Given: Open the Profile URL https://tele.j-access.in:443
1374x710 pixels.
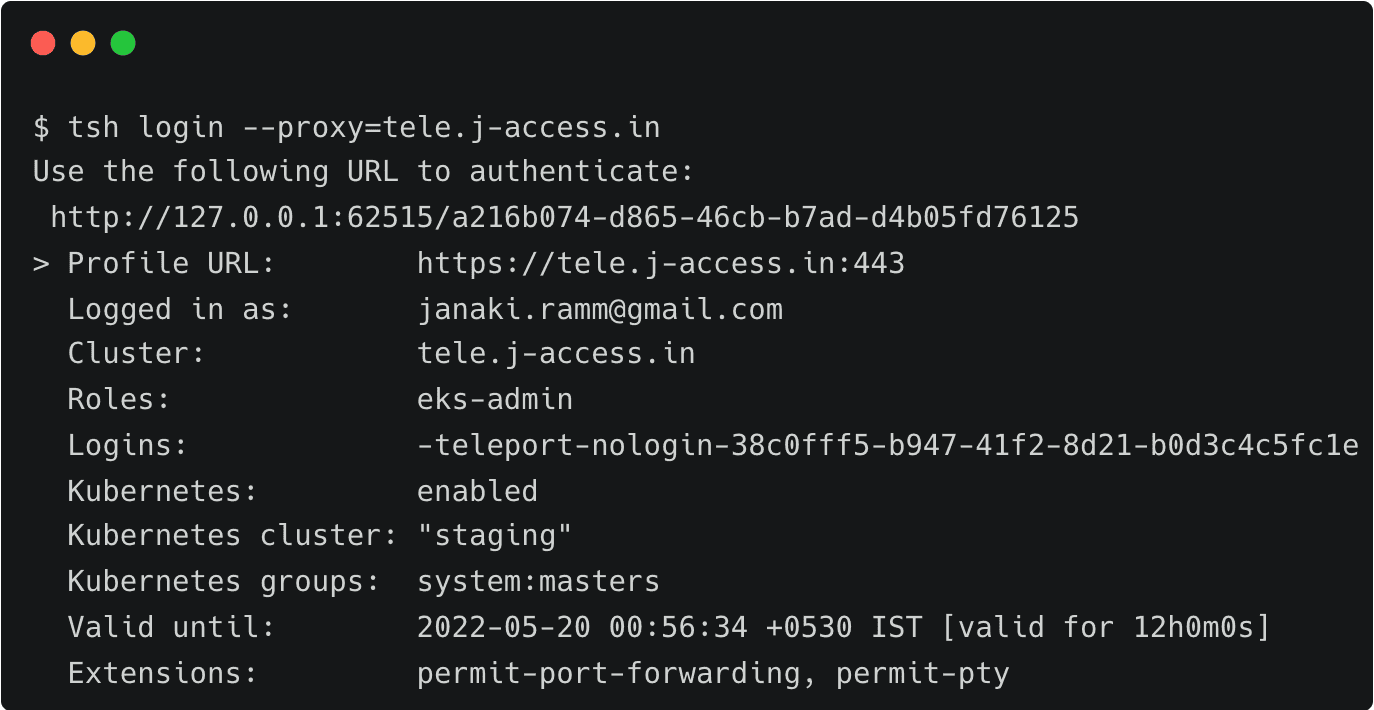Looking at the screenshot, I should [x=660, y=264].
